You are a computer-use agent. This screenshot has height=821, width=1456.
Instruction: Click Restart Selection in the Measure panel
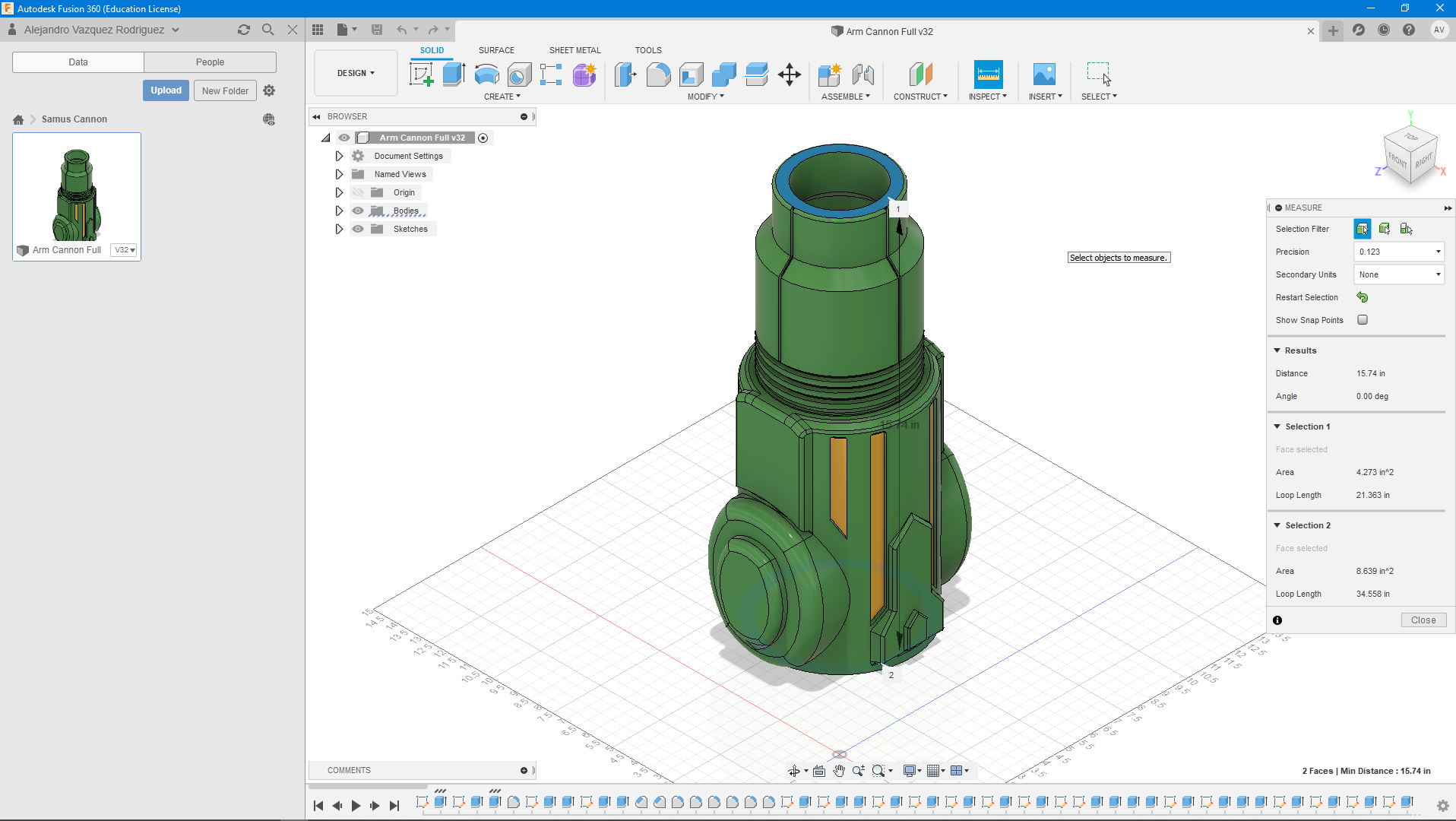point(1363,296)
